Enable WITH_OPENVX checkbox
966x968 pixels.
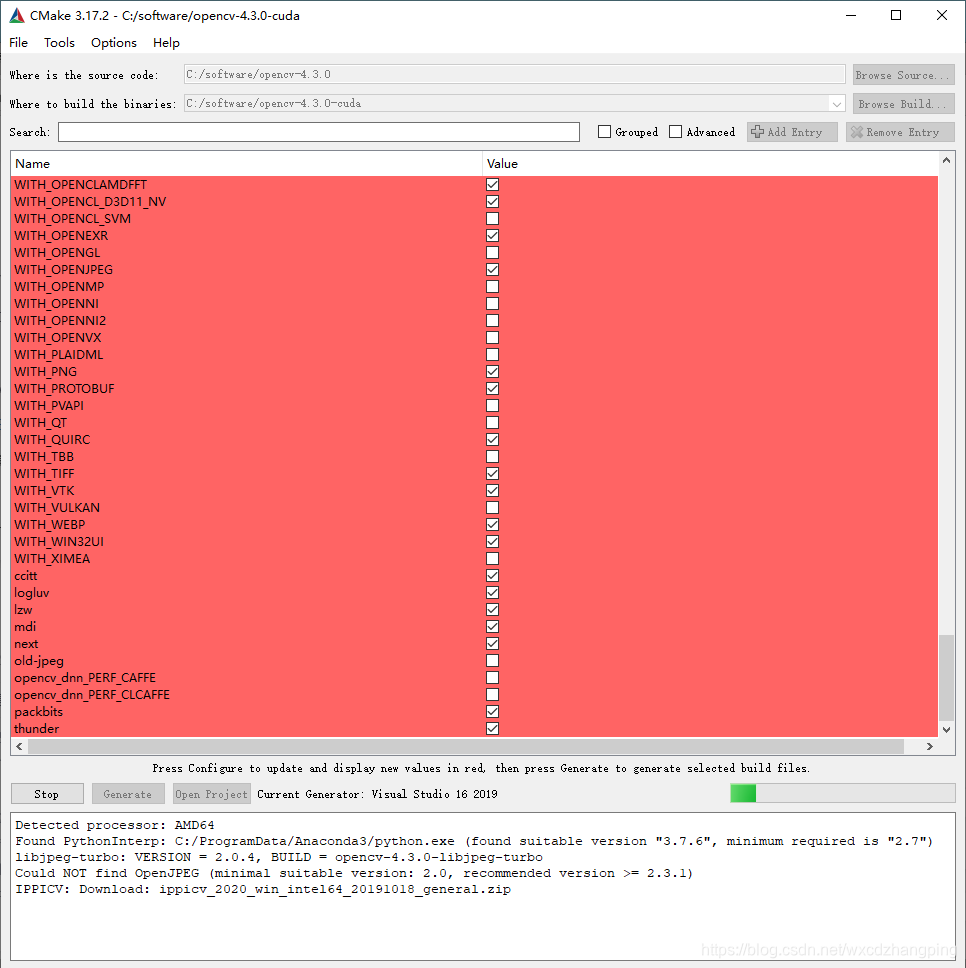click(493, 337)
